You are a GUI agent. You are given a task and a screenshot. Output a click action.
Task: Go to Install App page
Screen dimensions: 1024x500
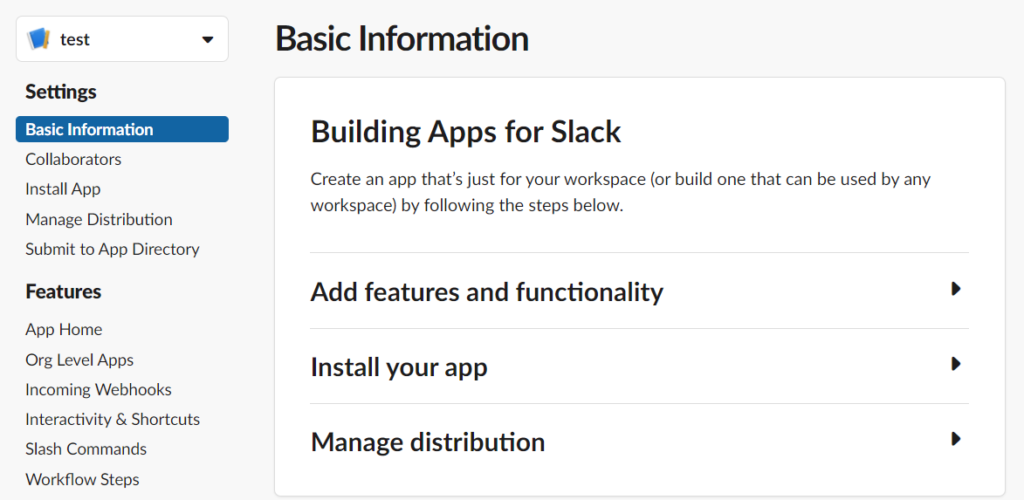63,189
